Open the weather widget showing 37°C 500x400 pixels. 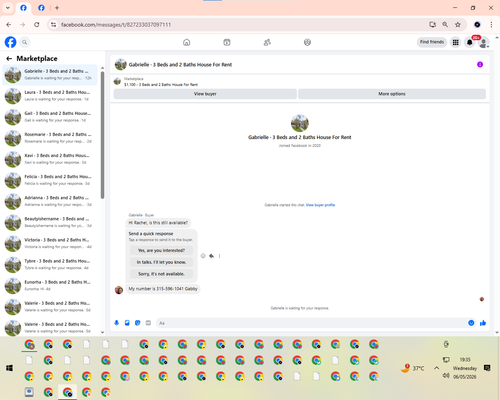click(x=412, y=368)
